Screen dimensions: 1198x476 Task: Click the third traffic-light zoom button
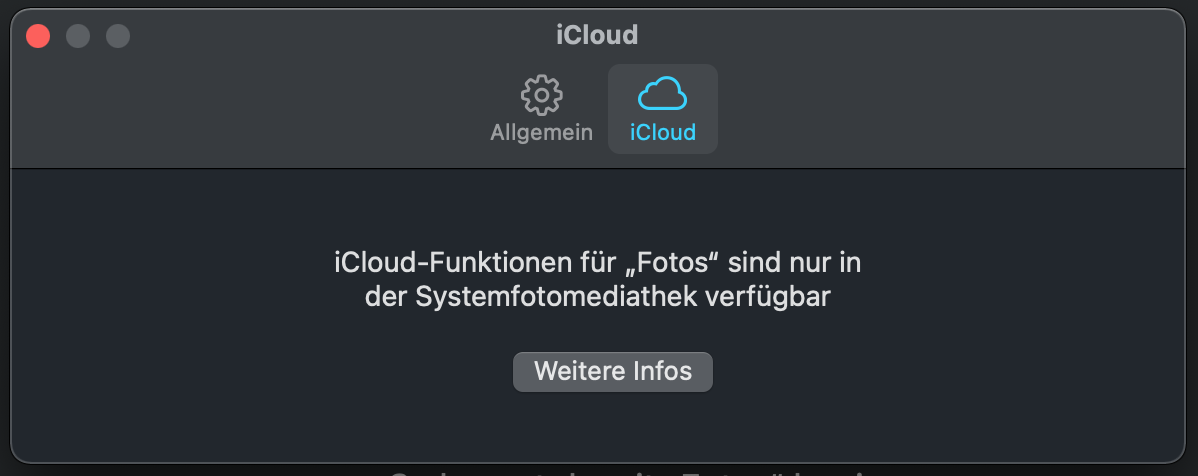pos(118,36)
